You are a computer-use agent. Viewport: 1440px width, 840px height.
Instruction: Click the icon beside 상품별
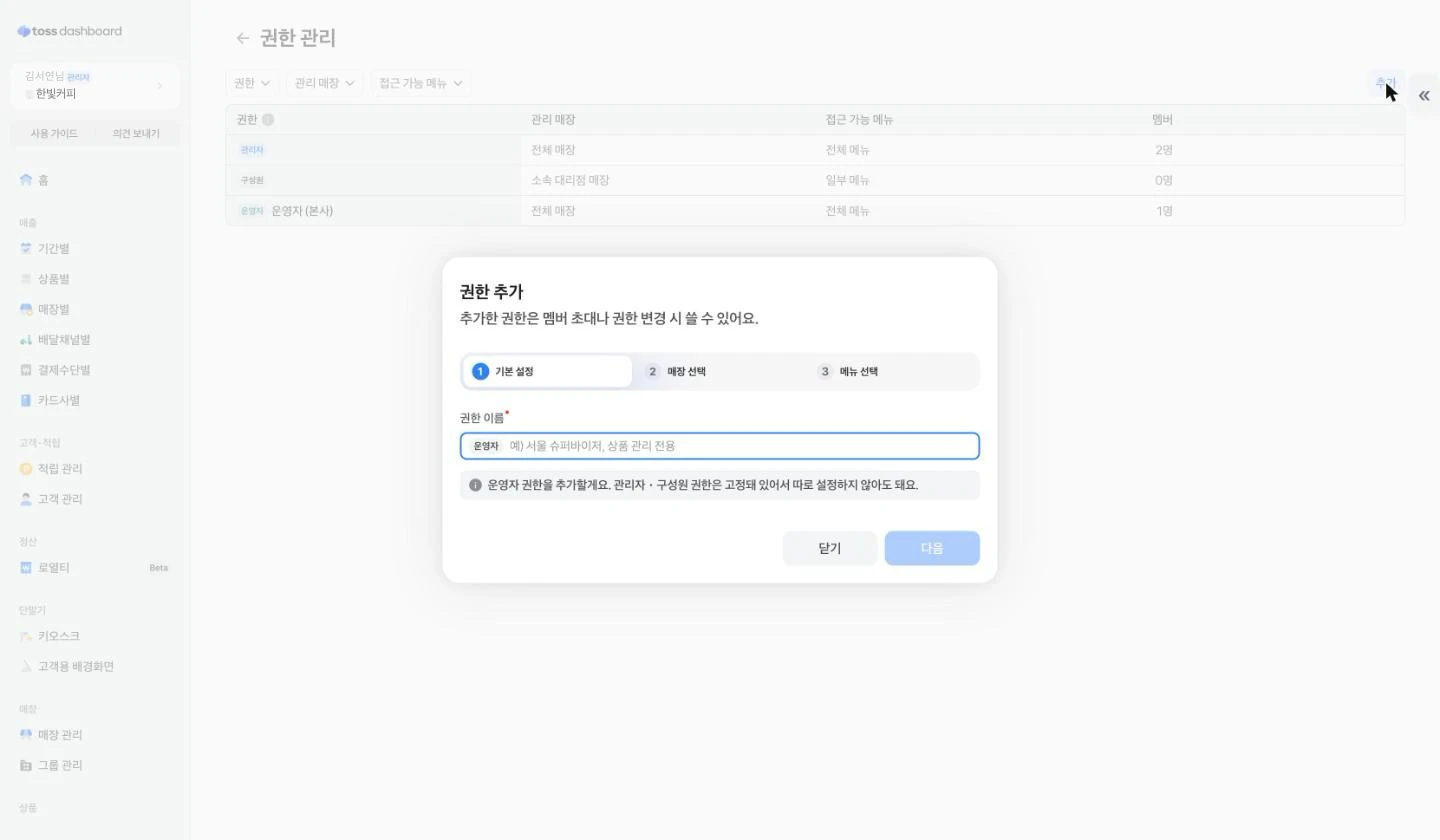[26, 279]
